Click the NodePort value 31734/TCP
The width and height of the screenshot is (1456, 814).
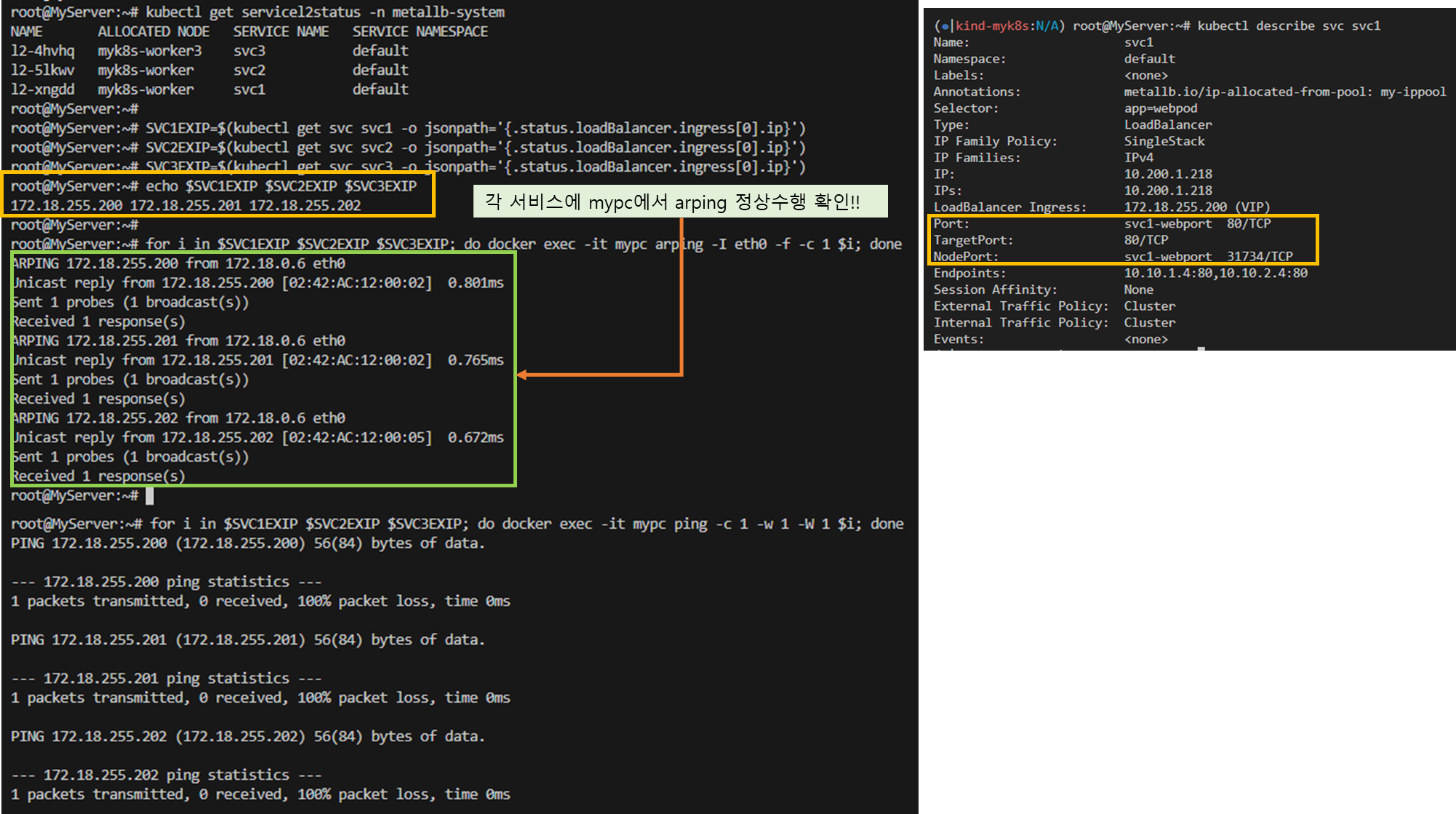1259,257
